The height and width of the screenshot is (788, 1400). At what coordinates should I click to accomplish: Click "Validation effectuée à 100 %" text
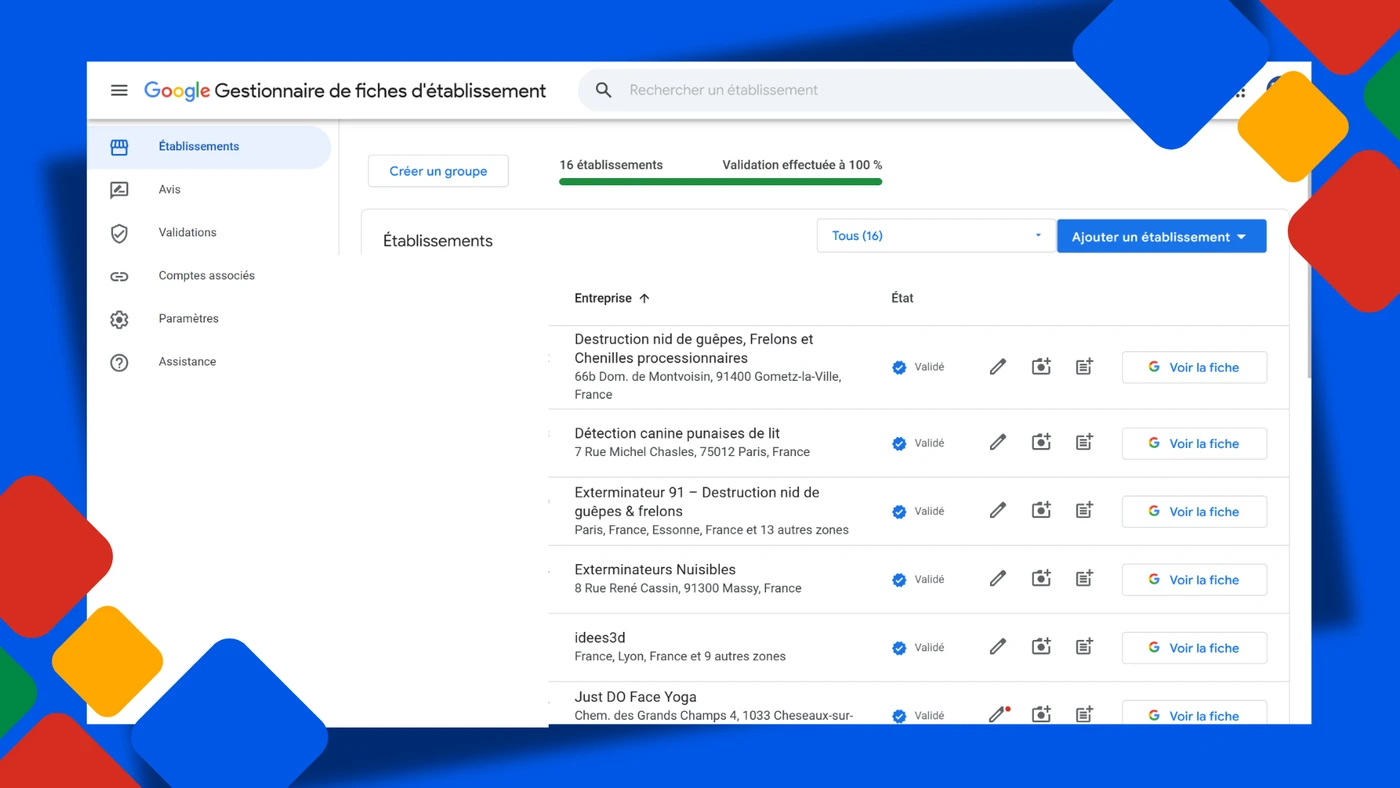pos(802,165)
